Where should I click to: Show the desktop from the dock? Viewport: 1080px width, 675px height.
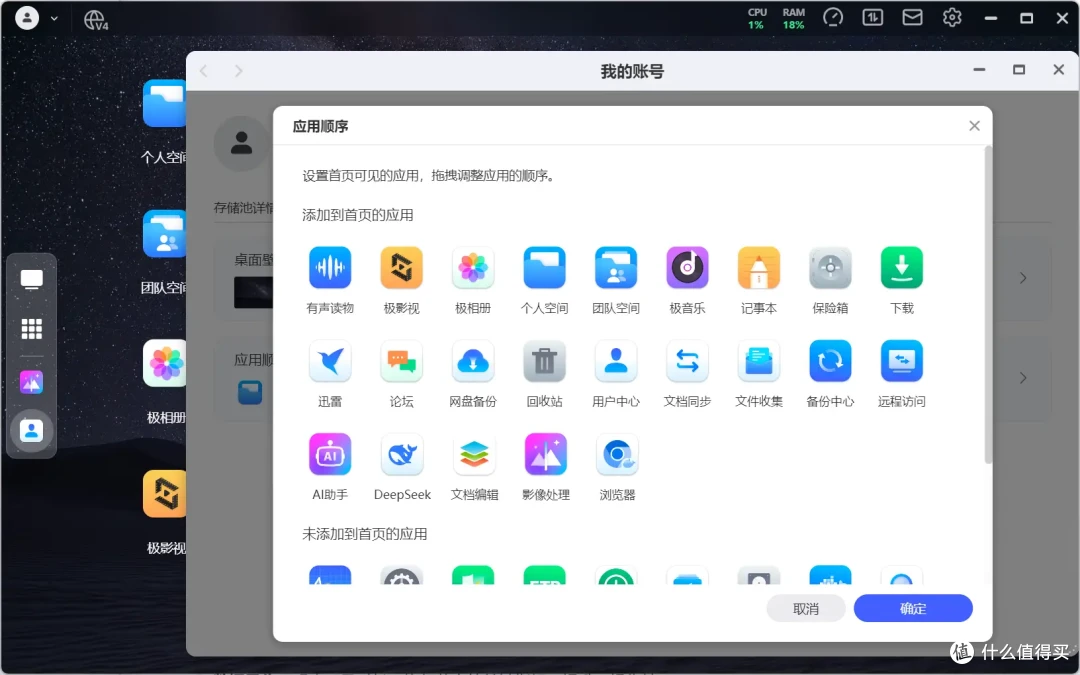pyautogui.click(x=31, y=280)
